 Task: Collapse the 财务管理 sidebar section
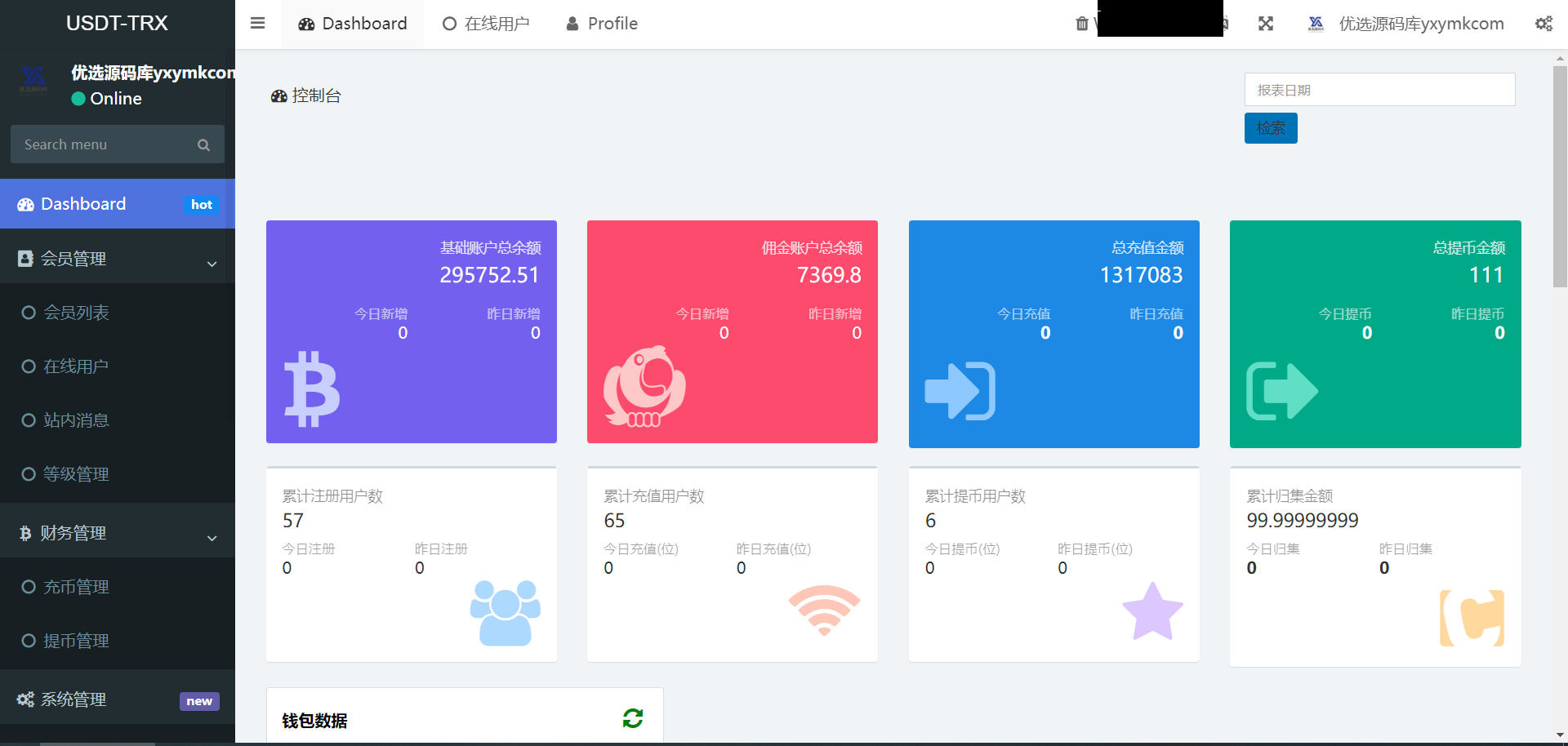[117, 533]
